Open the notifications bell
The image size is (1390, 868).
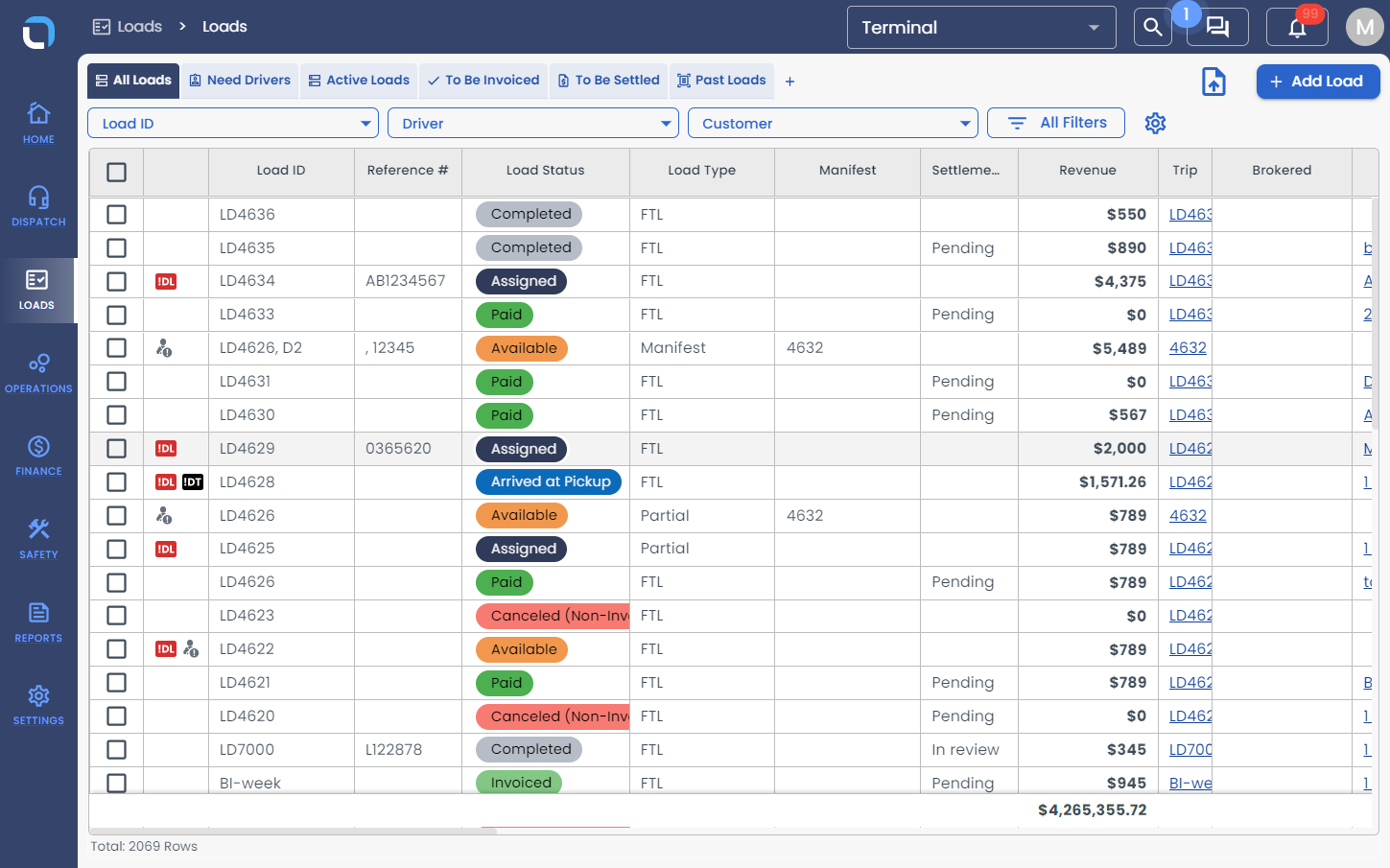coord(1297,27)
